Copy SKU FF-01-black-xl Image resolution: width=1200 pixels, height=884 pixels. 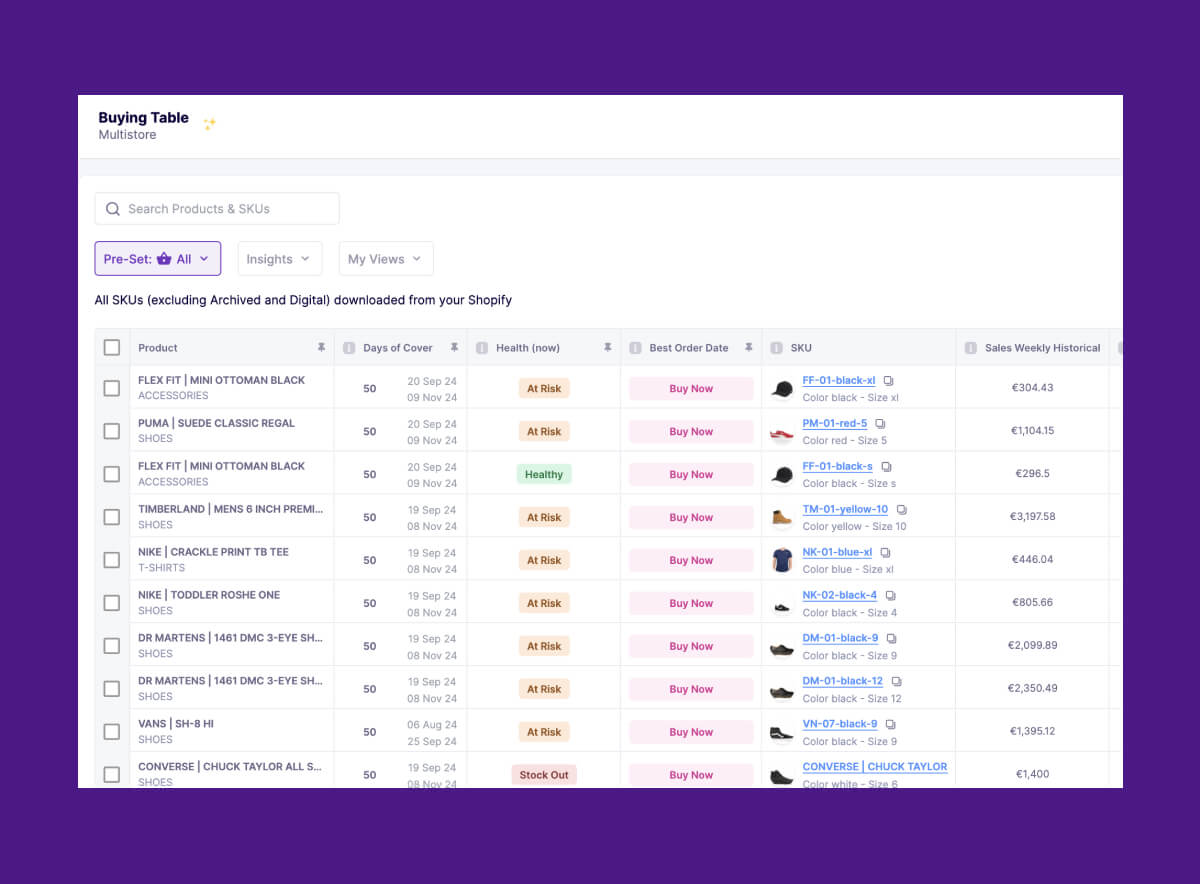(x=888, y=381)
